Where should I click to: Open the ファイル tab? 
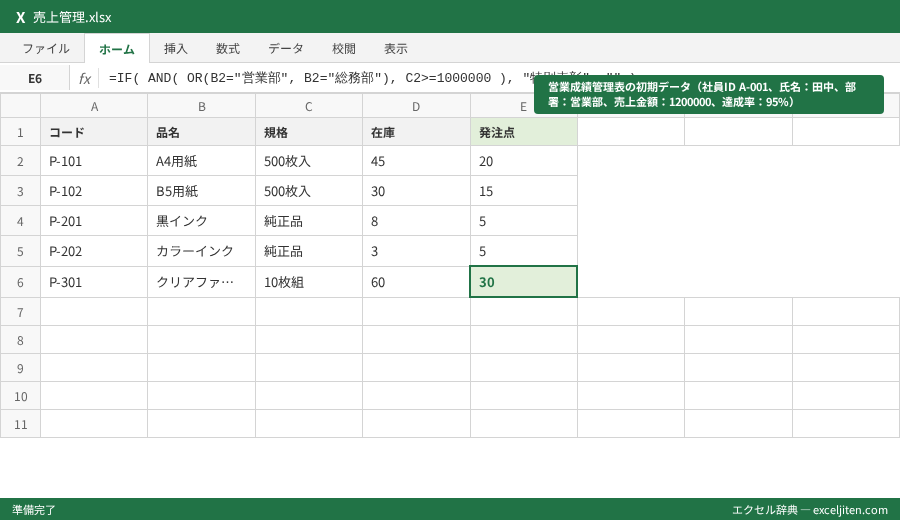click(x=46, y=49)
